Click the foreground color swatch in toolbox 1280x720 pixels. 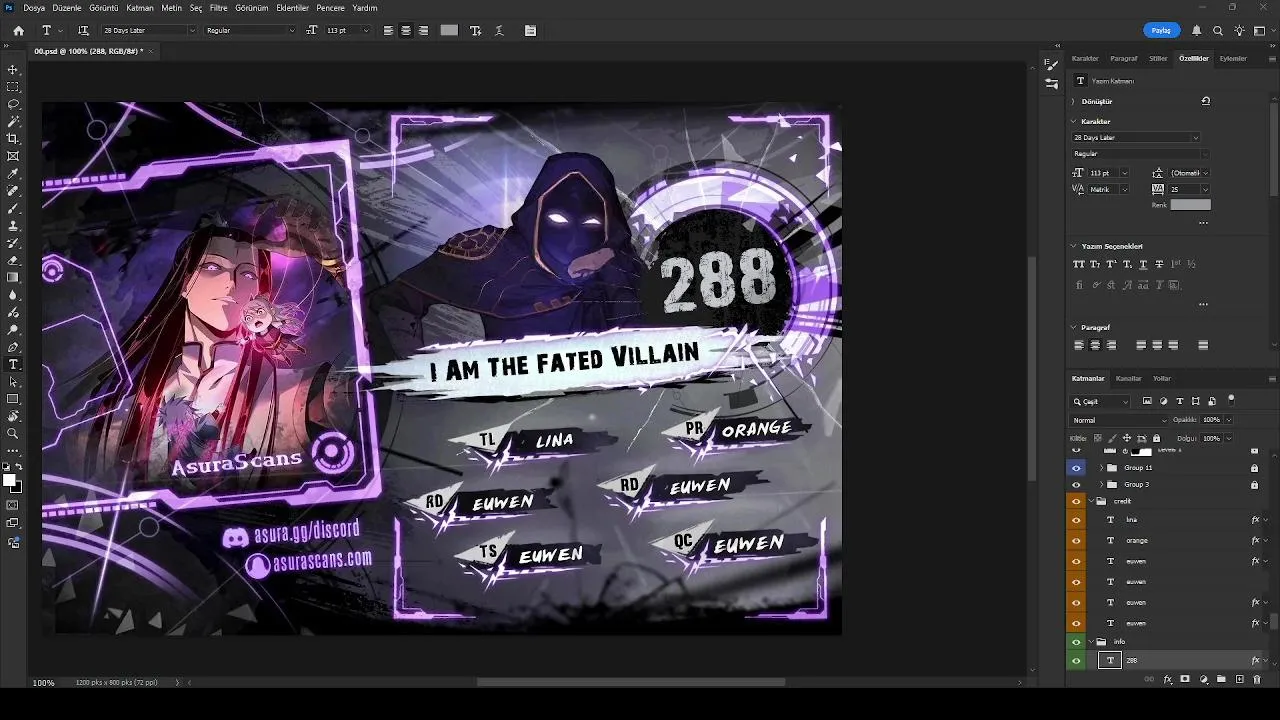(x=10, y=481)
